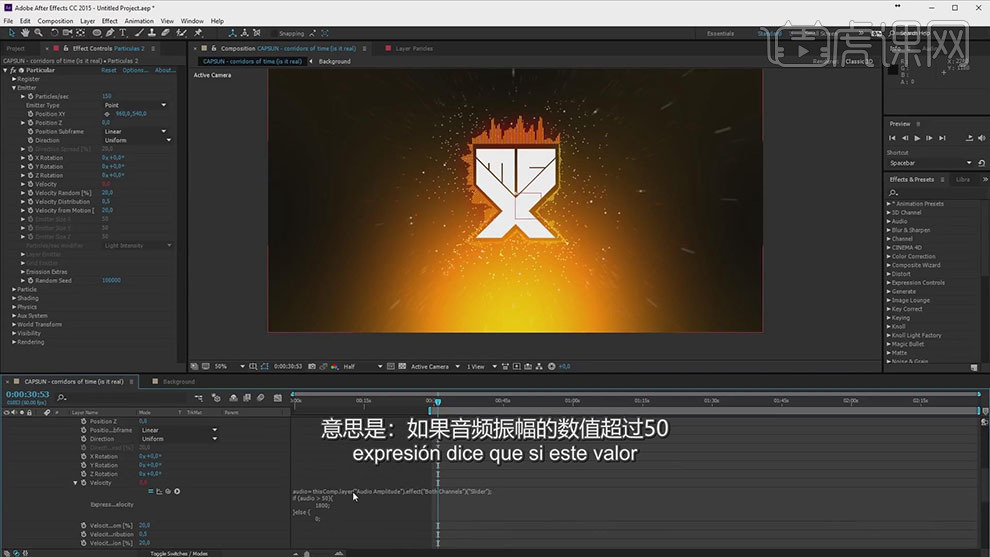Toggle Particular effect fx switch
This screenshot has width=990, height=557.
pyautogui.click(x=13, y=70)
